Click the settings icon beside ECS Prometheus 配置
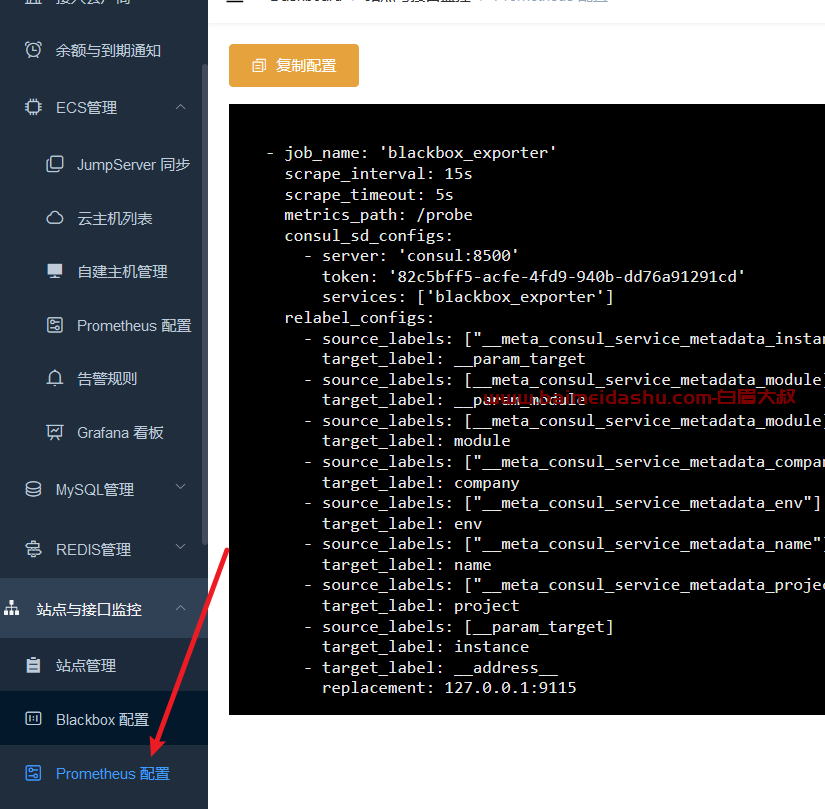Viewport: 825px width, 809px height. point(55,325)
